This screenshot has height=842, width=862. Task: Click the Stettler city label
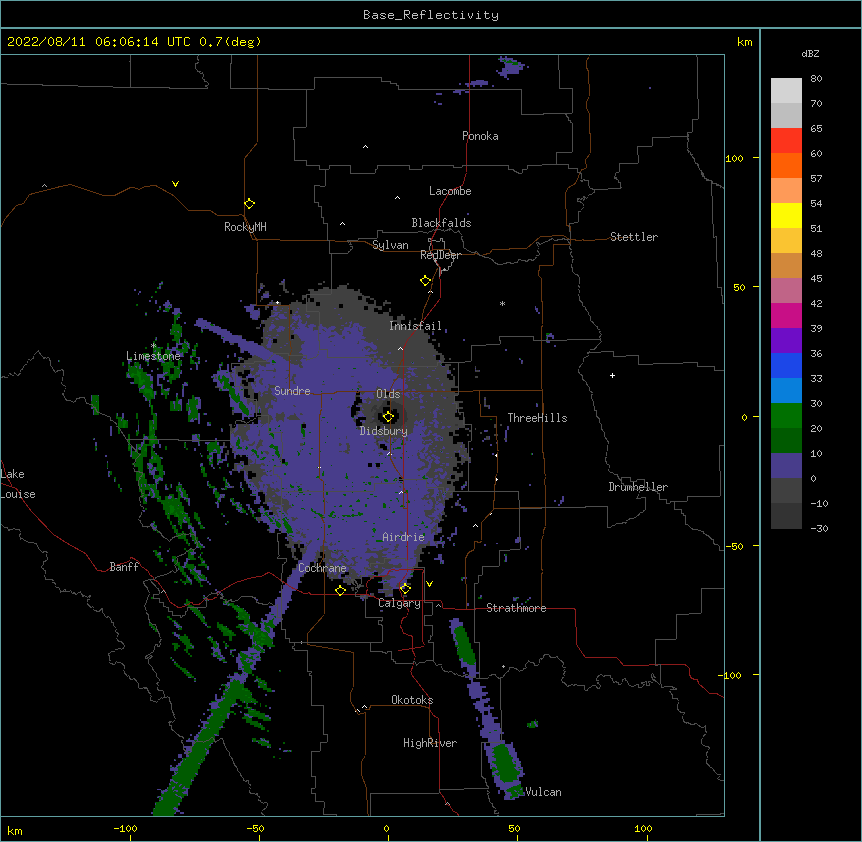[x=634, y=237]
